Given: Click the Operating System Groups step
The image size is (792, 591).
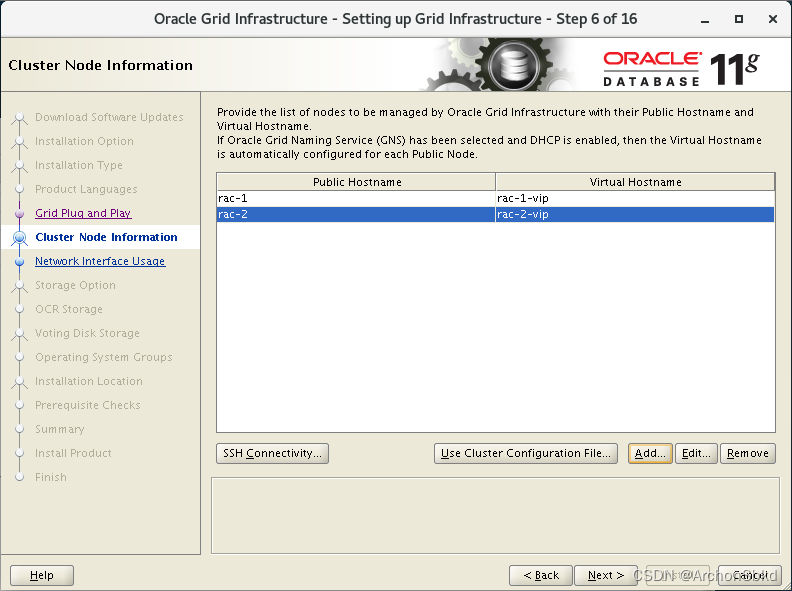Looking at the screenshot, I should pos(104,357).
